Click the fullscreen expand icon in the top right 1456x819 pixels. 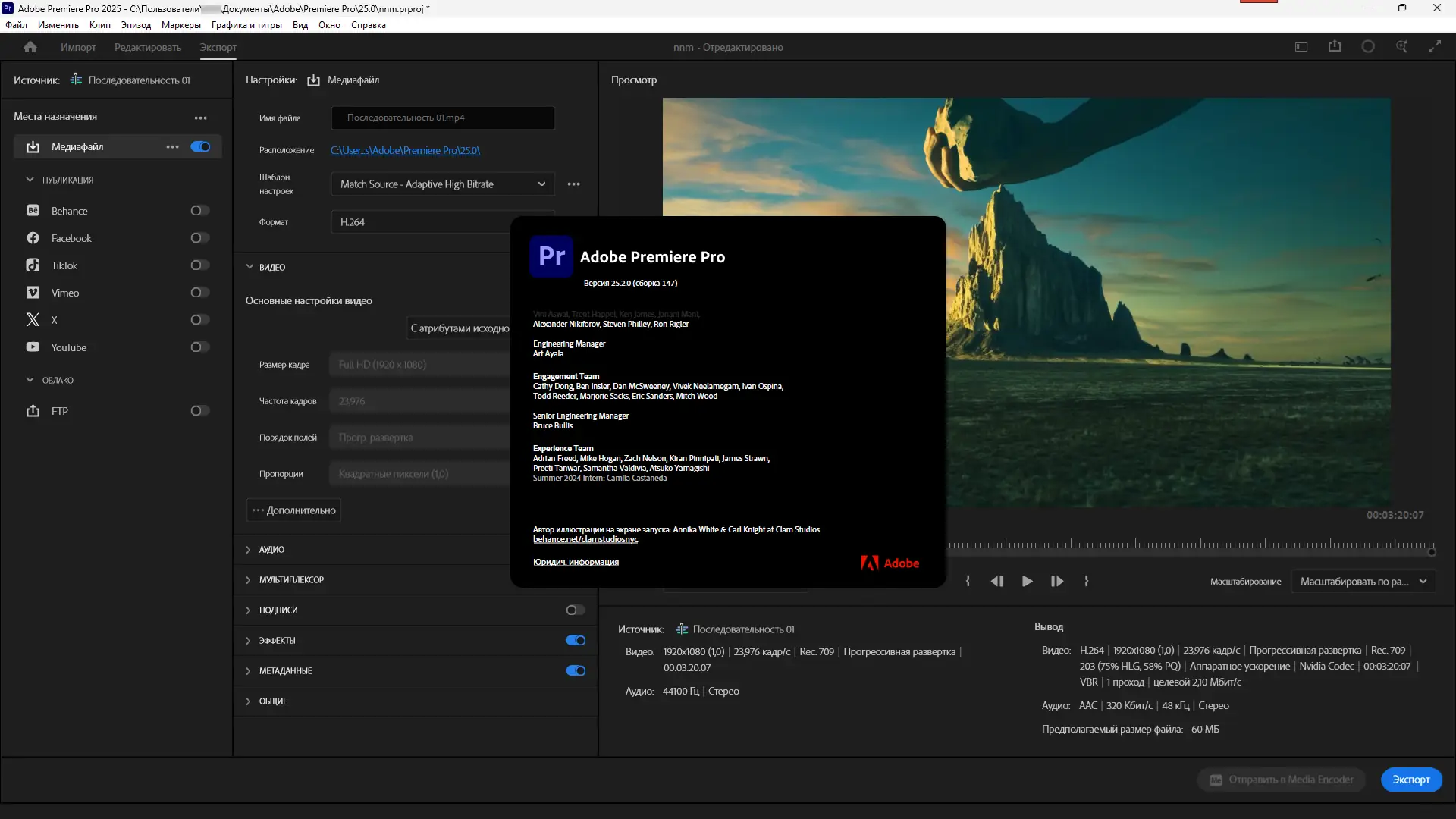click(x=1434, y=47)
